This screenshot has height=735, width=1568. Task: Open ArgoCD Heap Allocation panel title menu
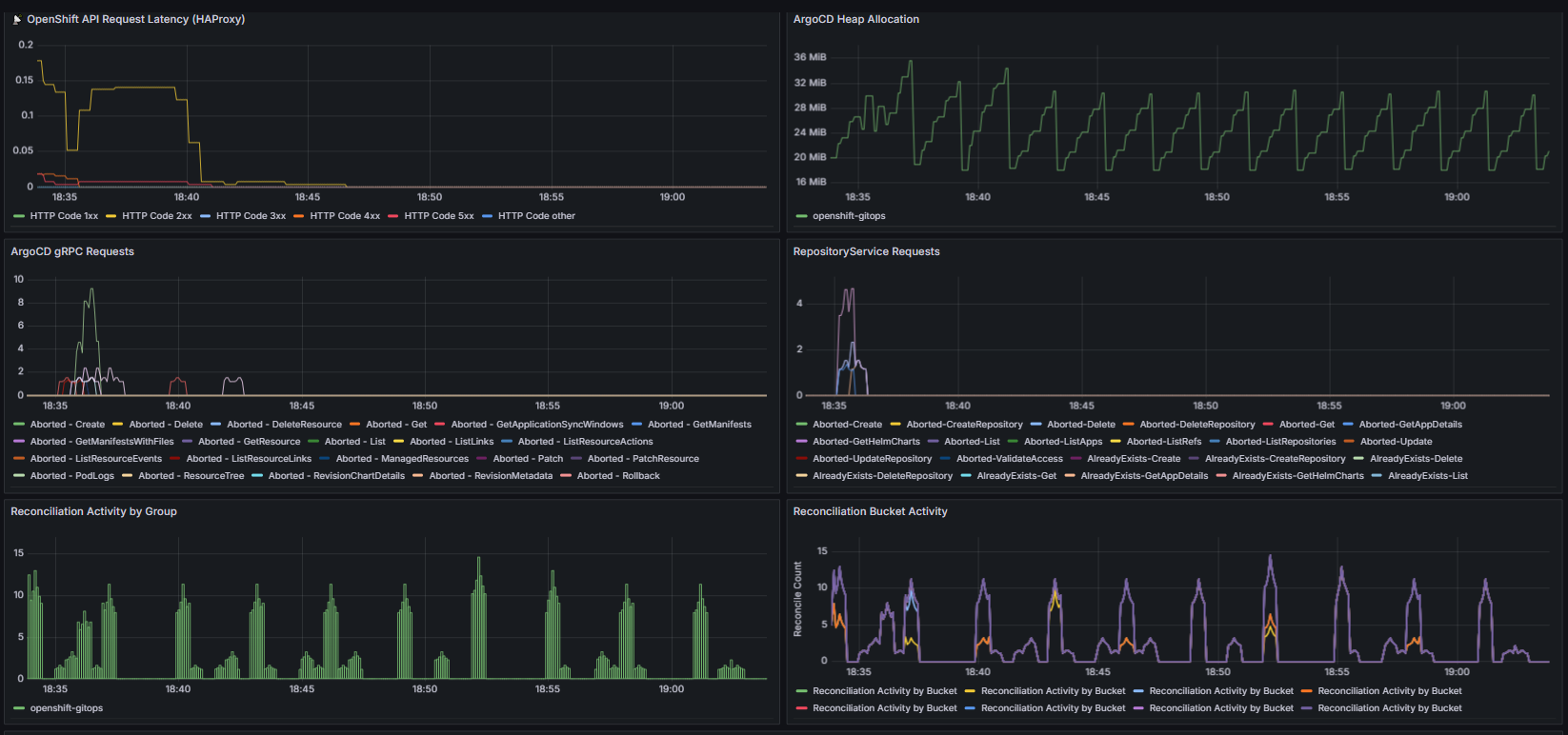(855, 19)
